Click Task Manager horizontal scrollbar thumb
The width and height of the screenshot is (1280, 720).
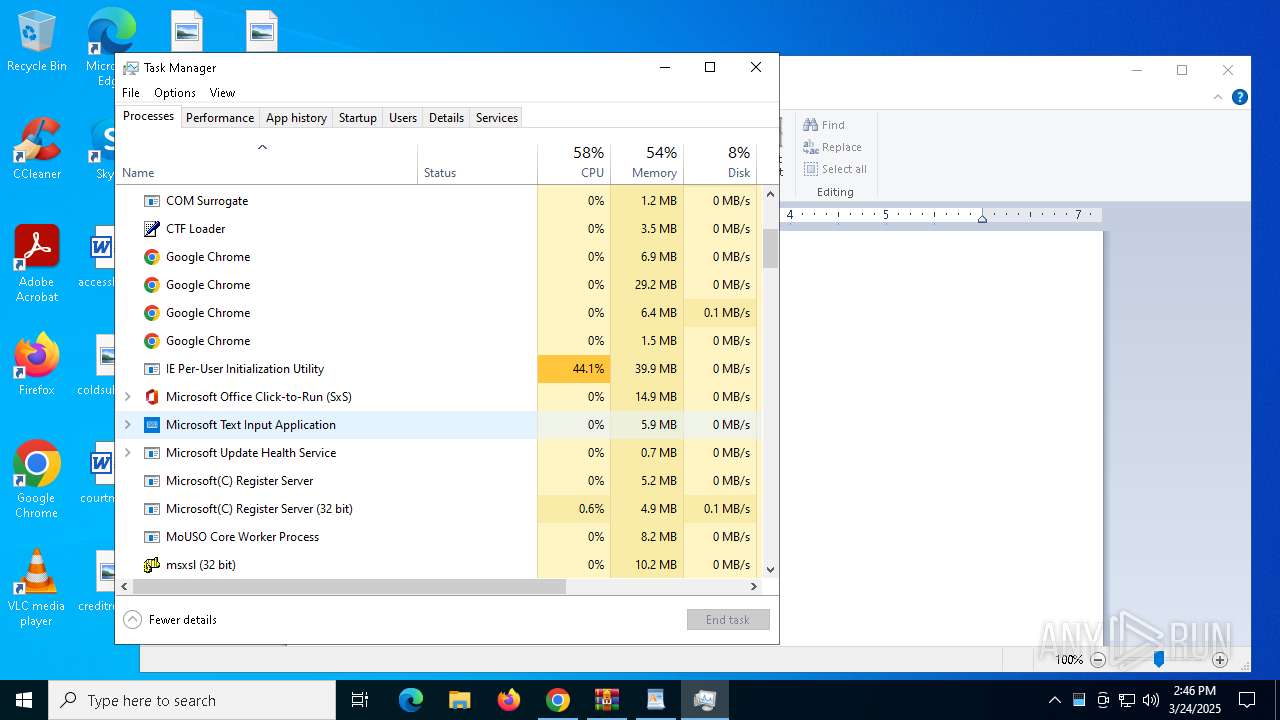tap(349, 587)
